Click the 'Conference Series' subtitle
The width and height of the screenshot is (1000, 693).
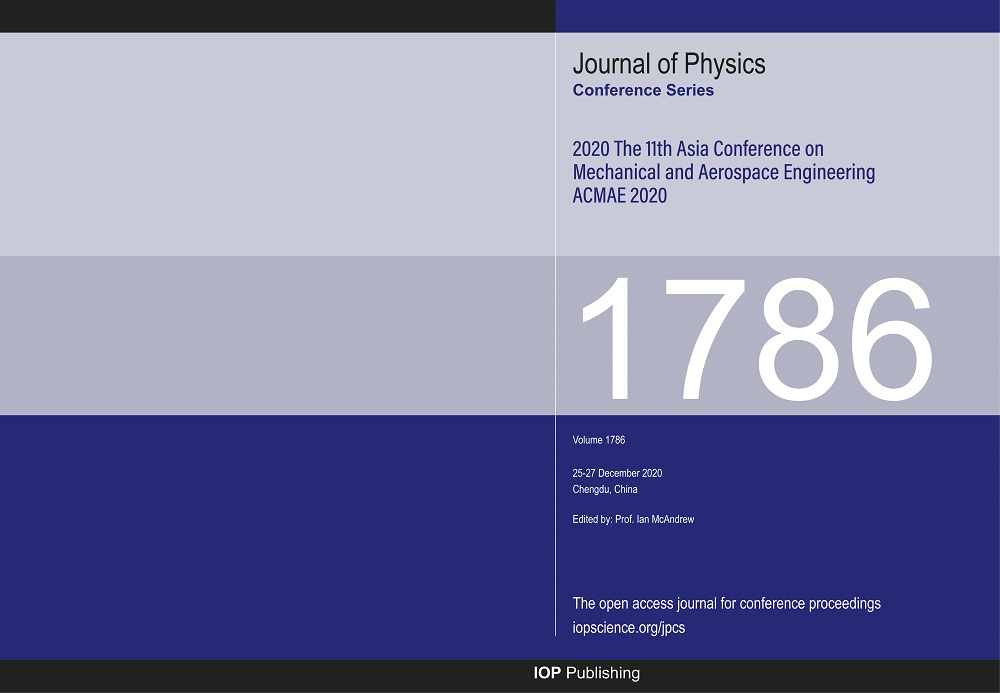(643, 90)
